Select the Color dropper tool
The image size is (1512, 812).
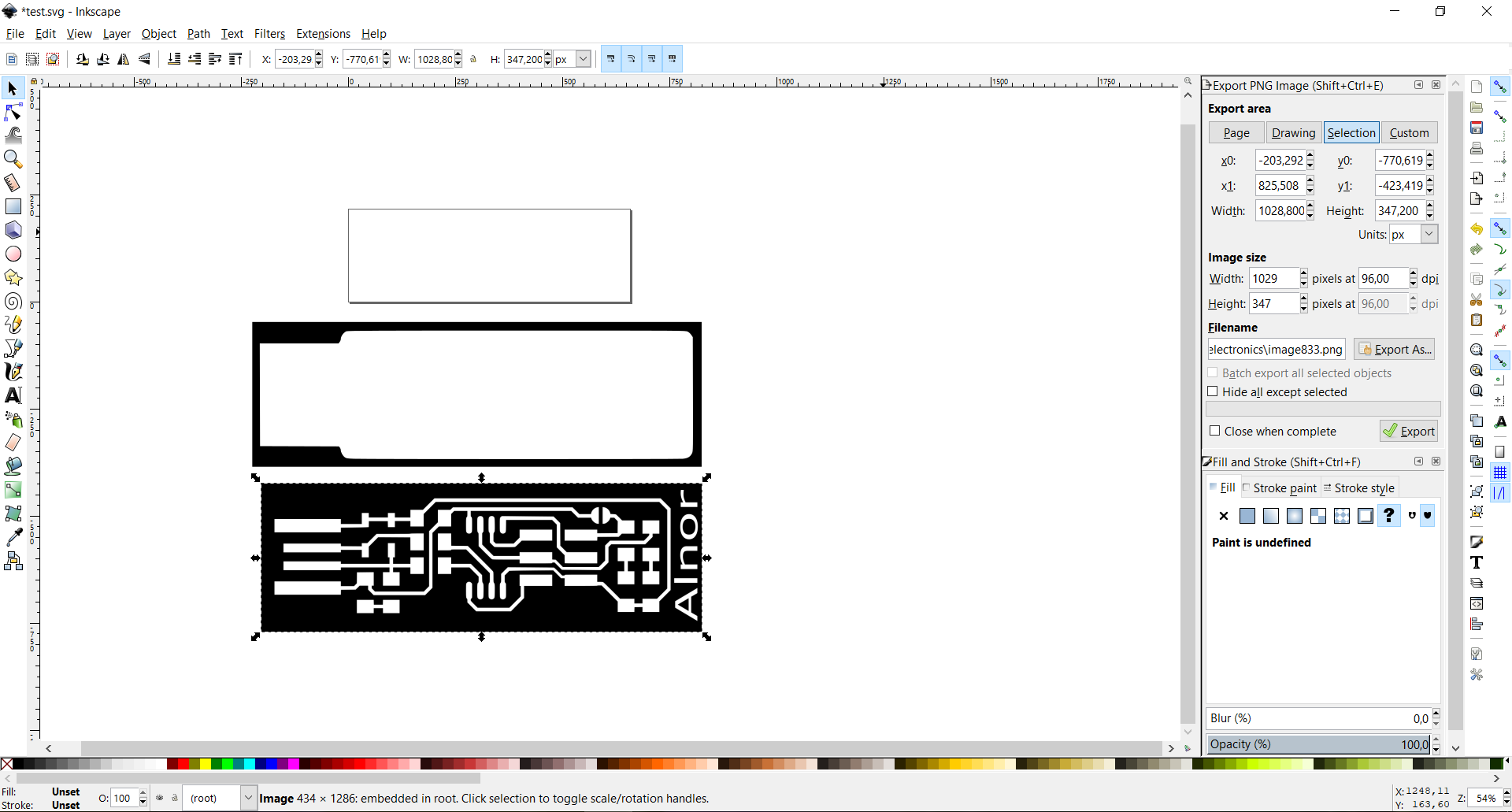click(x=13, y=537)
